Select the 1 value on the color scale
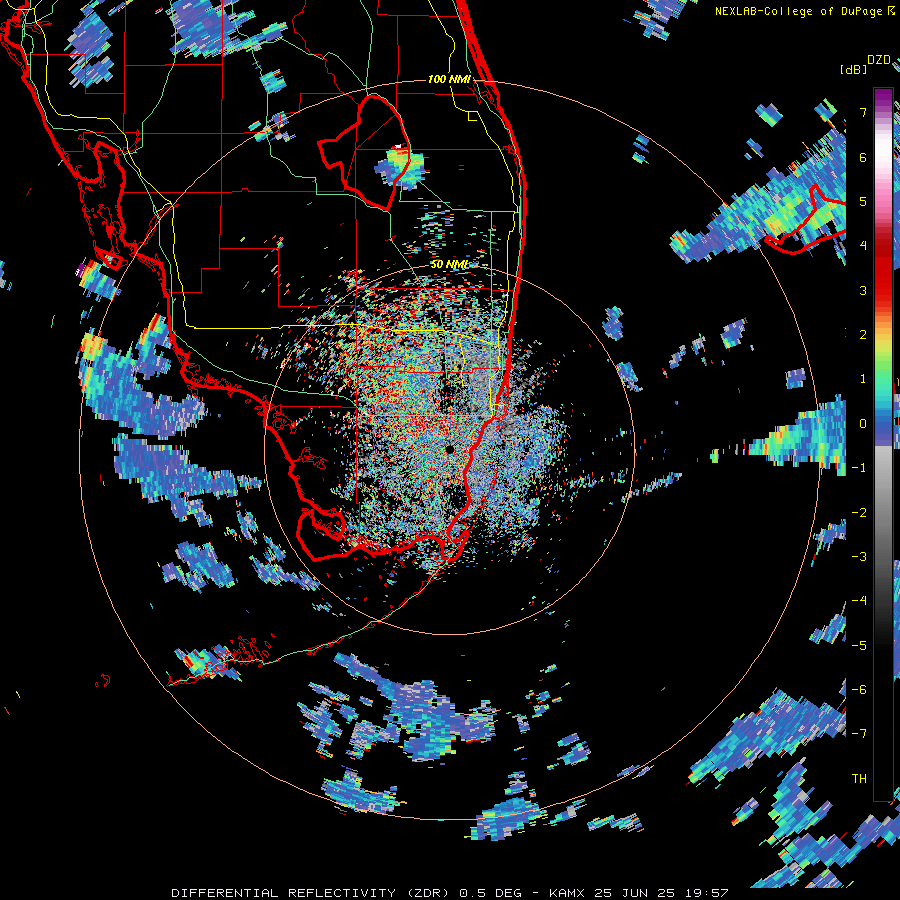This screenshot has height=900, width=900. 863,379
